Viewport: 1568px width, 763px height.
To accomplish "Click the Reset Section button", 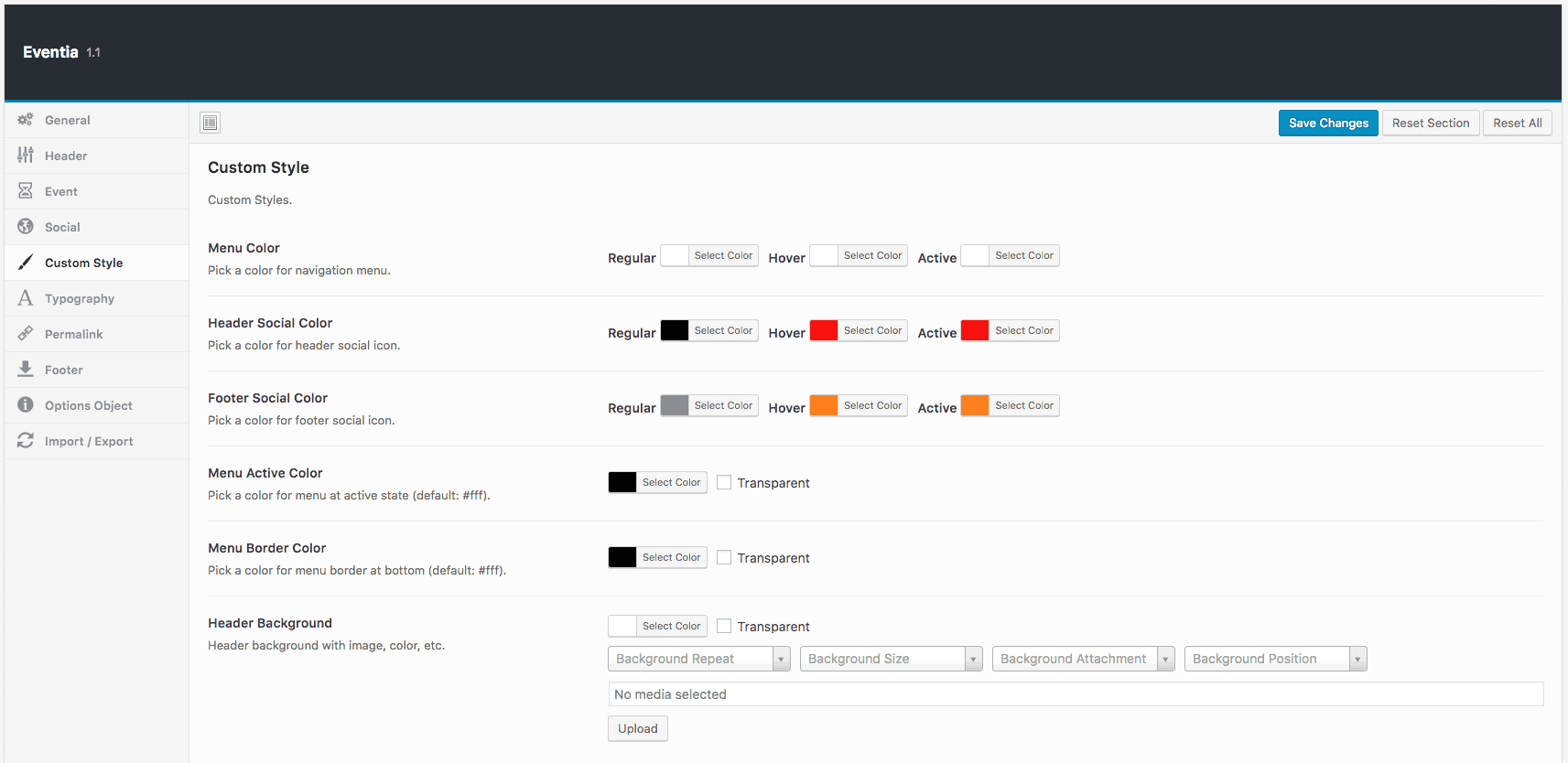I will pos(1430,124).
